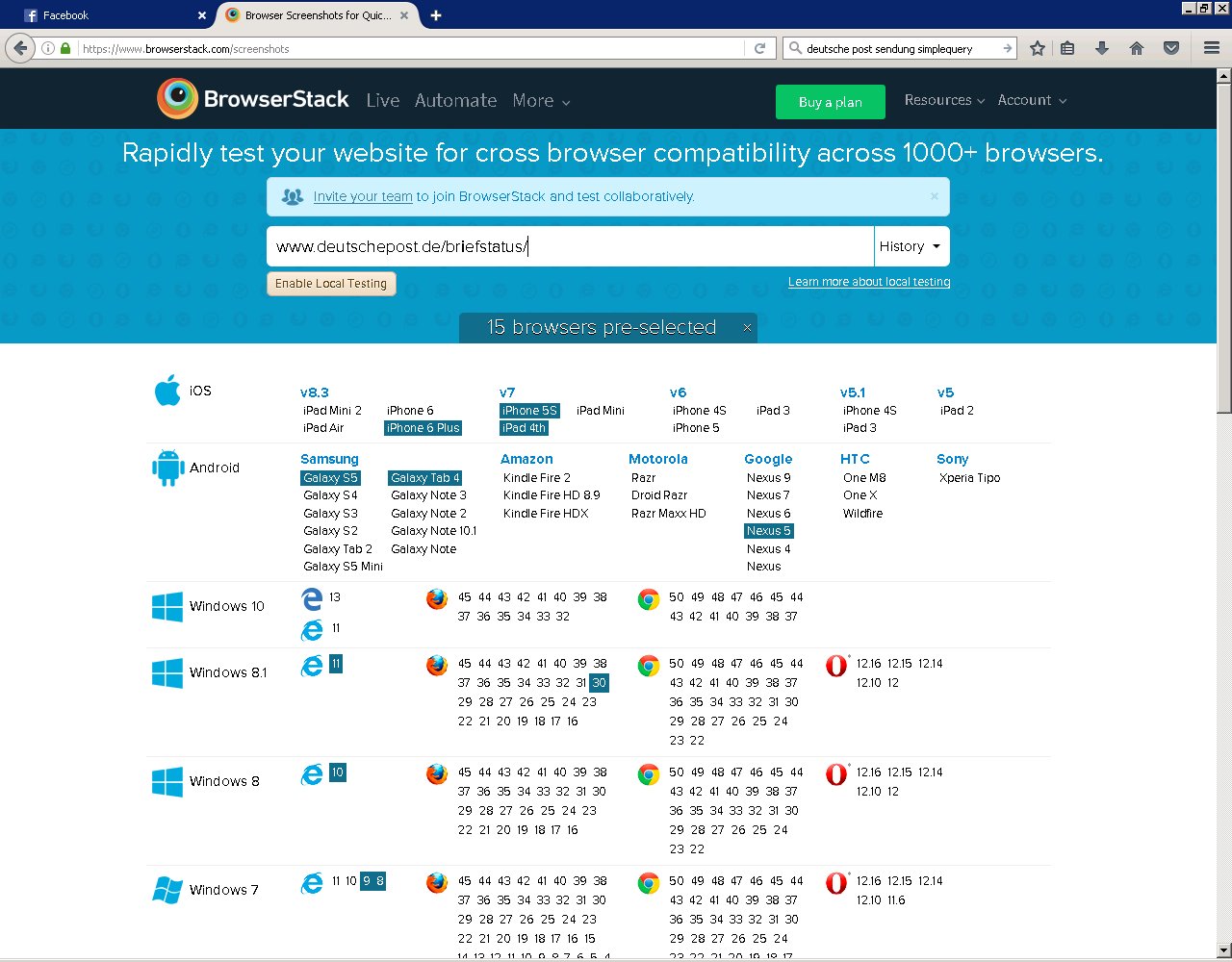Expand the More menu in navigation
The image size is (1232, 962).
pyautogui.click(x=541, y=101)
